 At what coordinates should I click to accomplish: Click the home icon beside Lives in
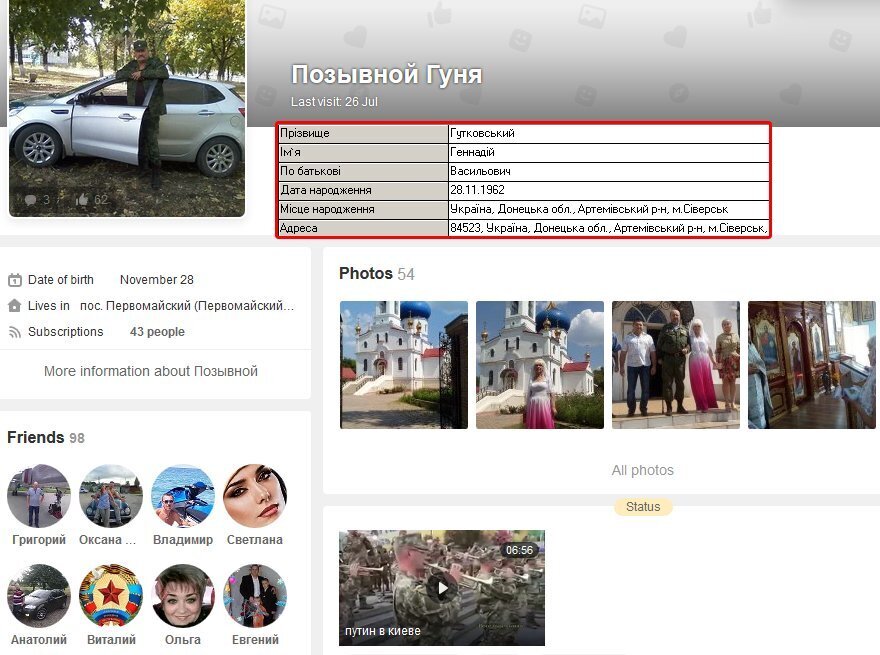click(x=15, y=306)
